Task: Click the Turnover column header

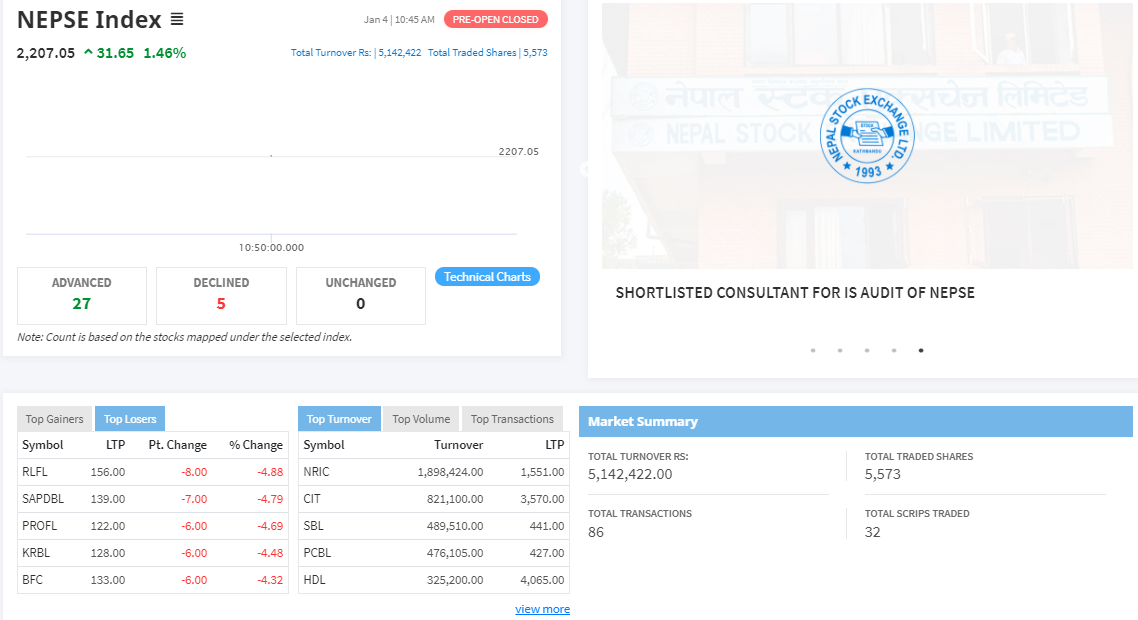Action: 459,445
